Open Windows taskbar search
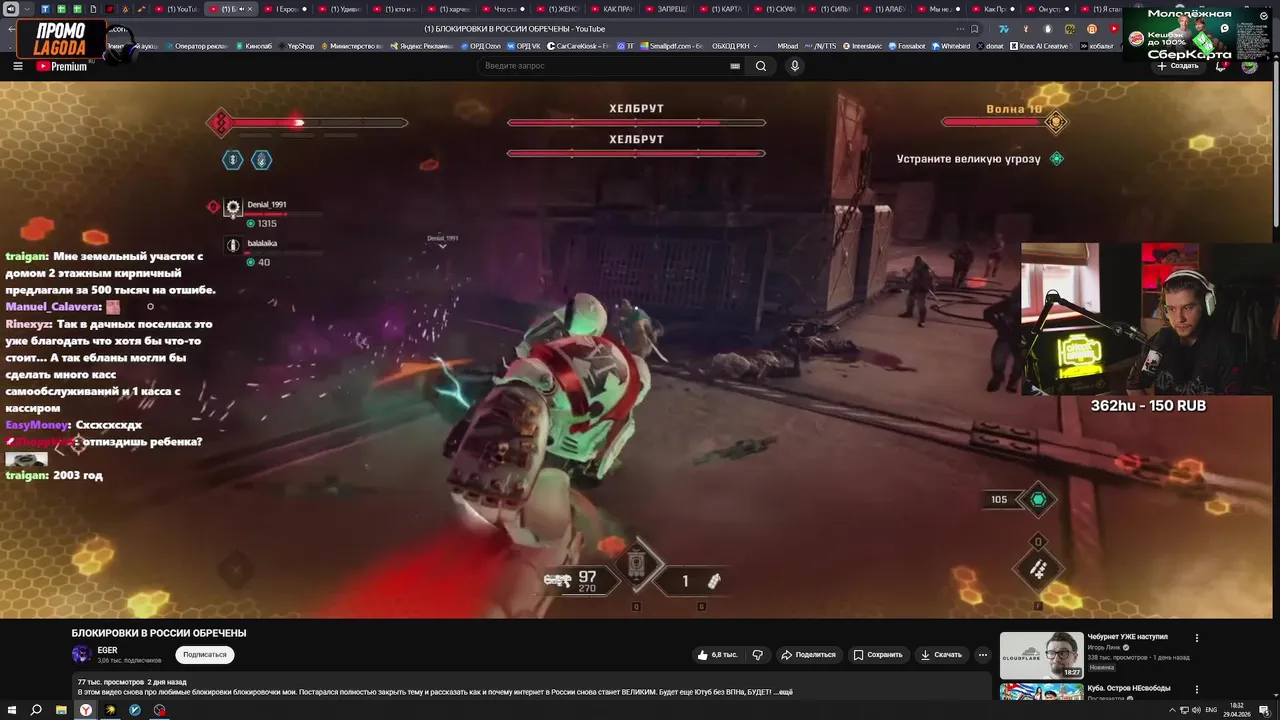The width and height of the screenshot is (1280, 720). pyautogui.click(x=36, y=710)
